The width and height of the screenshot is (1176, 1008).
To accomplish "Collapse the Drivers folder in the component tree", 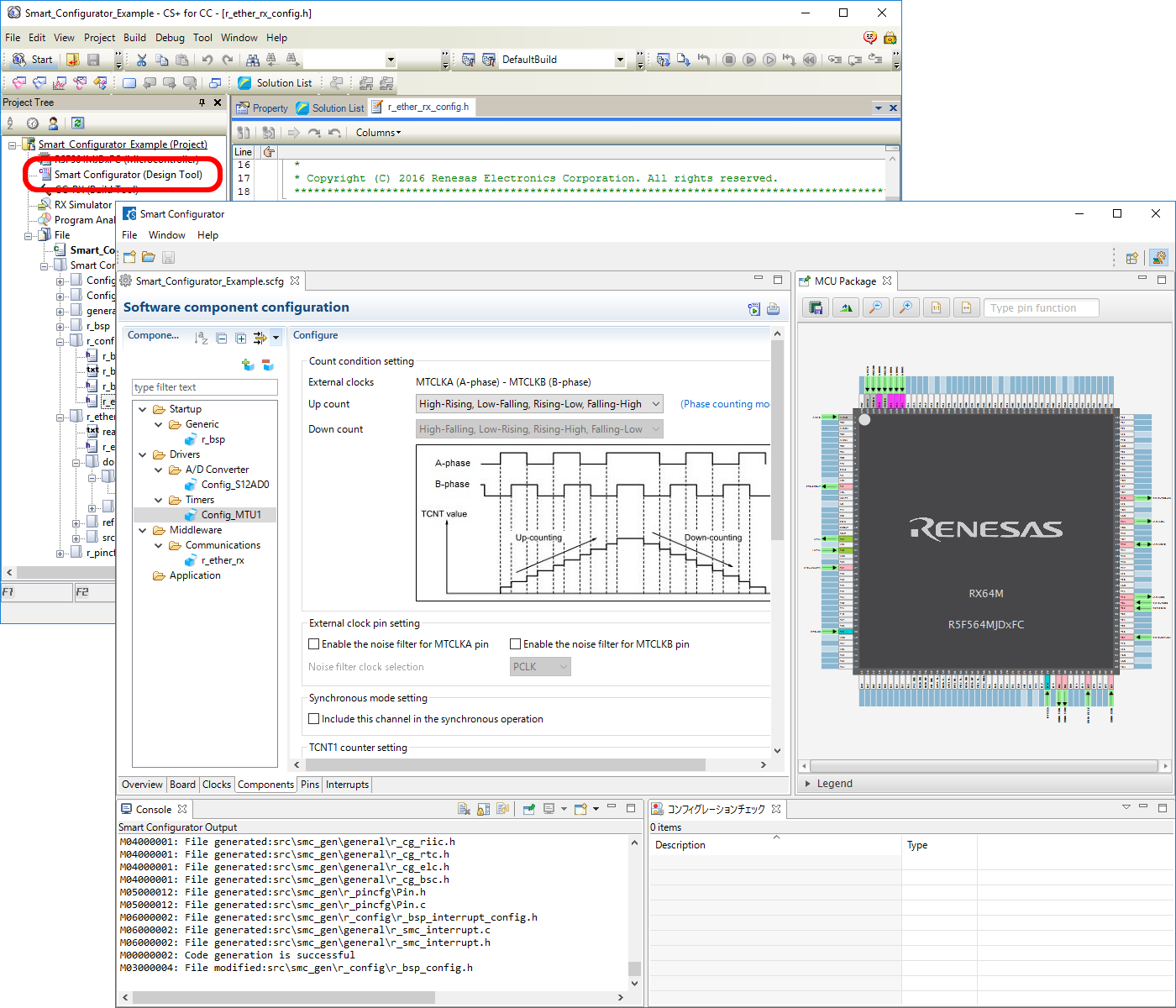I will coord(143,454).
